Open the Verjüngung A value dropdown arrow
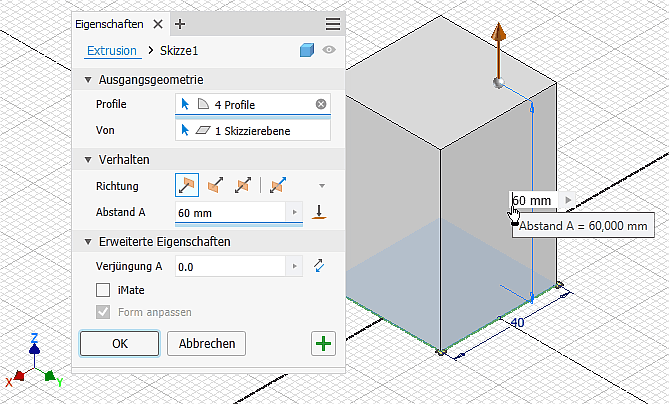The width and height of the screenshot is (669, 404). click(293, 266)
